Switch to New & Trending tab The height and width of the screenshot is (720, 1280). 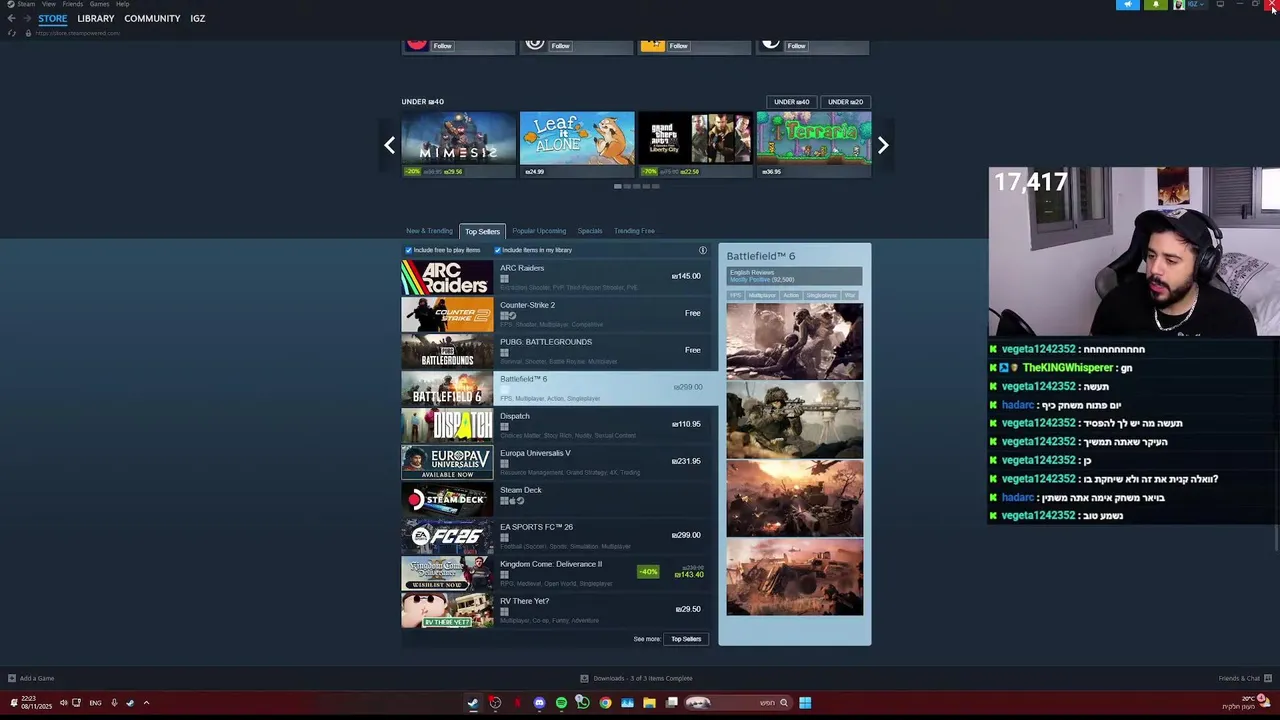tap(429, 231)
